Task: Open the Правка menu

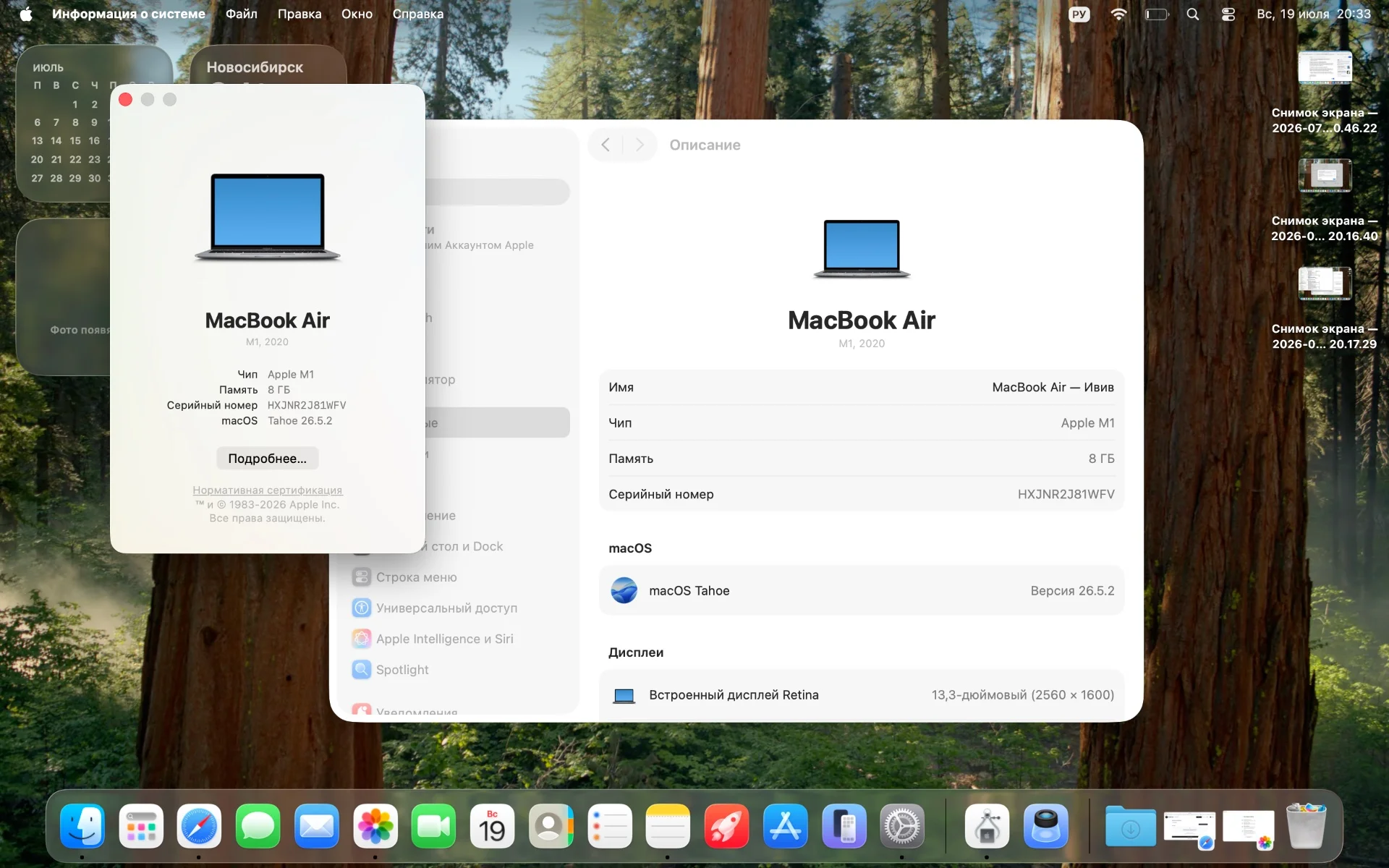Action: [x=300, y=14]
